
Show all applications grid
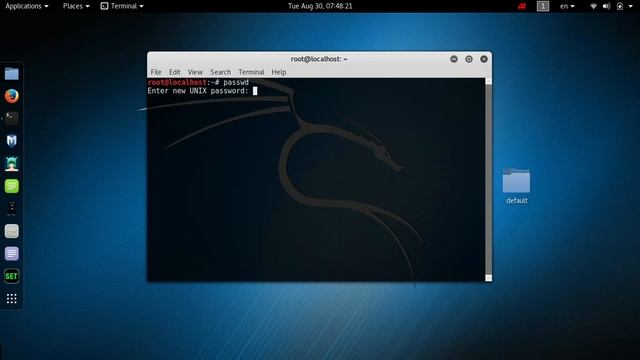pyautogui.click(x=11, y=299)
